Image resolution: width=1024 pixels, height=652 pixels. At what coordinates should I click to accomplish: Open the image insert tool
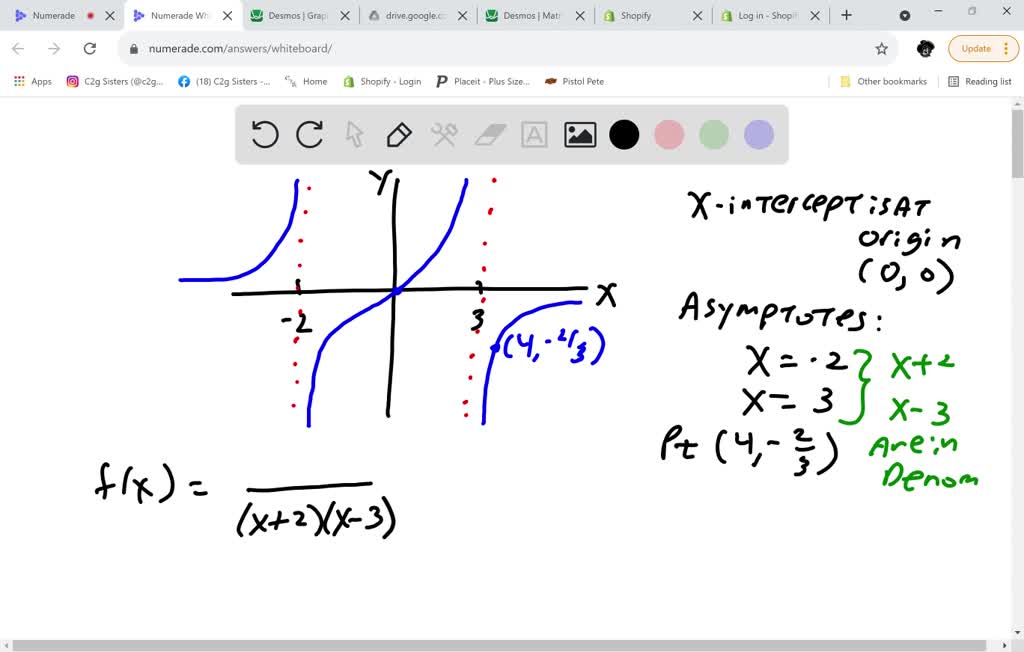pyautogui.click(x=579, y=134)
